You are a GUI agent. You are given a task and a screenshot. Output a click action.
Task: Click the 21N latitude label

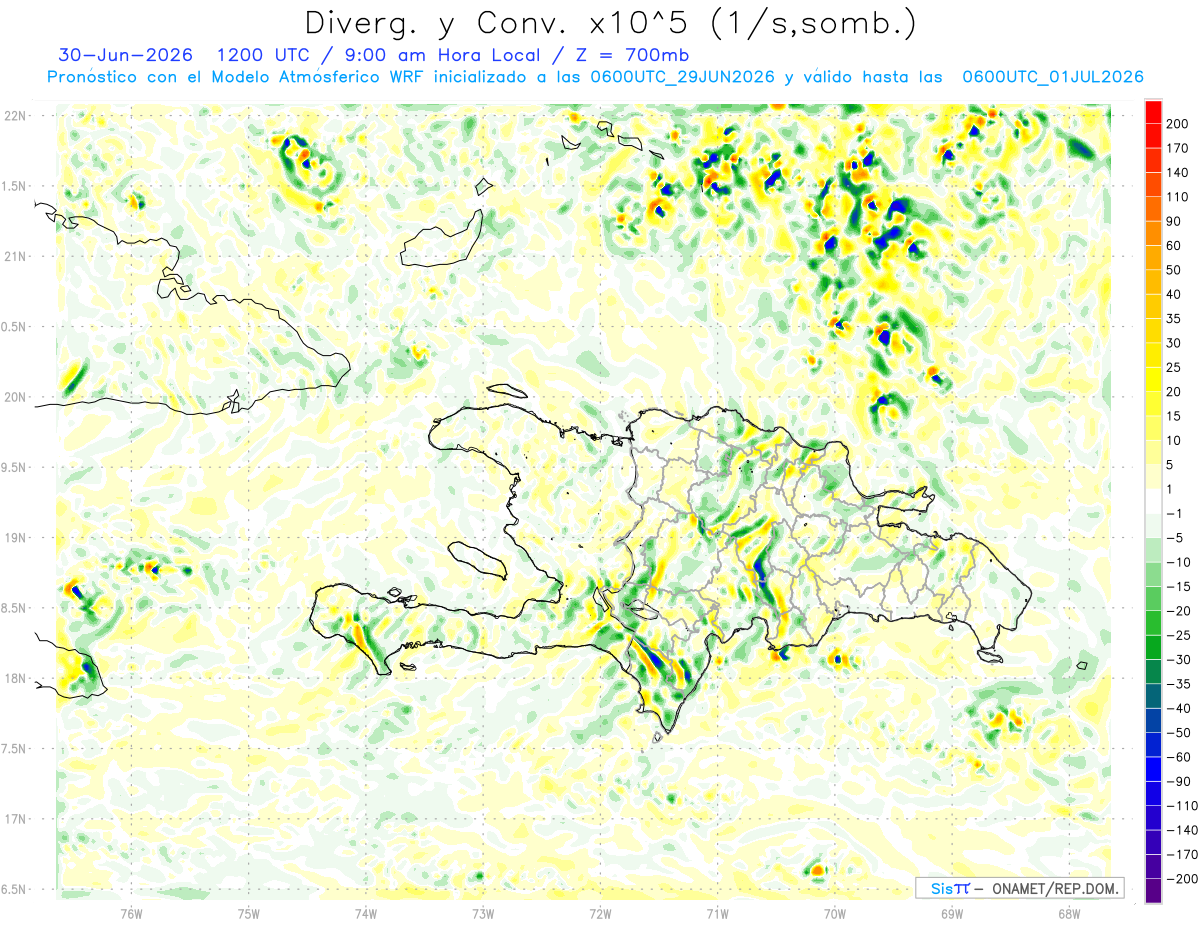click(x=15, y=256)
